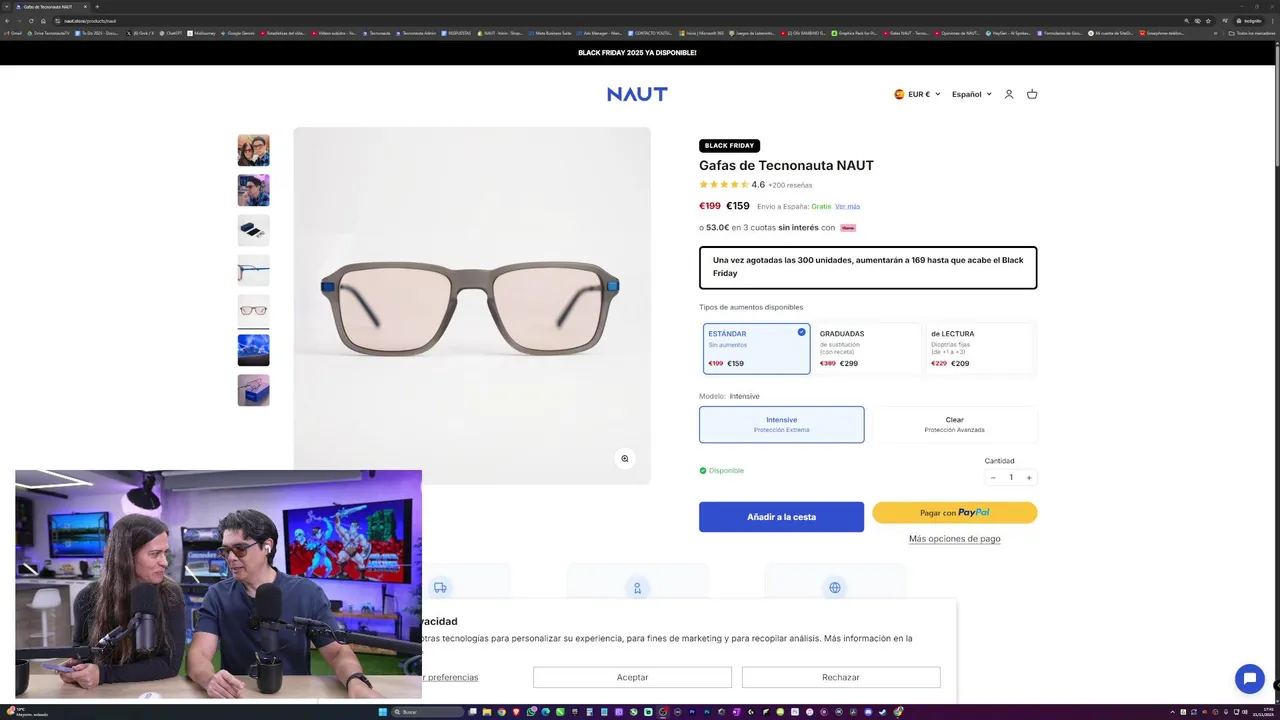Increase quantity with plus button

(1029, 478)
